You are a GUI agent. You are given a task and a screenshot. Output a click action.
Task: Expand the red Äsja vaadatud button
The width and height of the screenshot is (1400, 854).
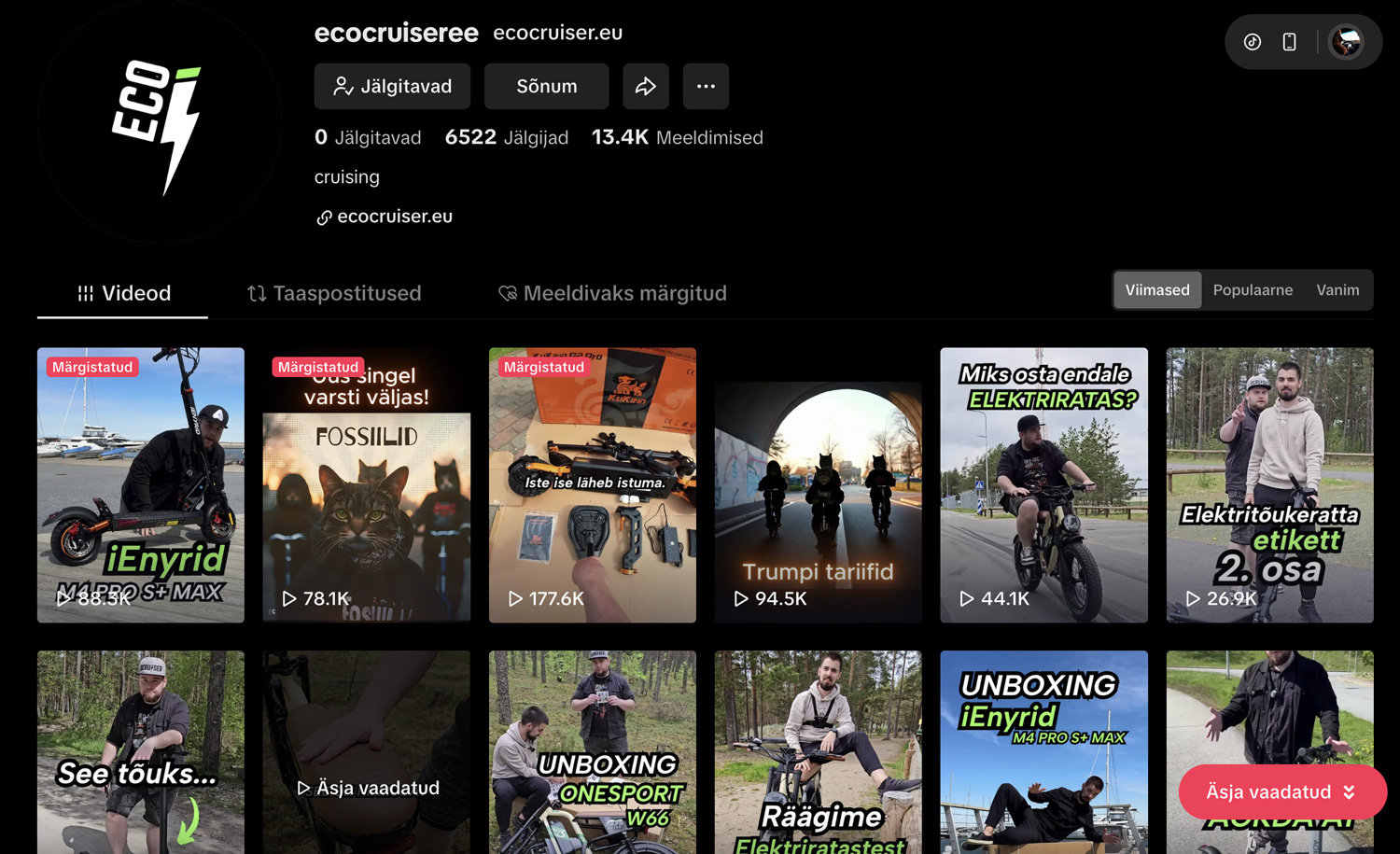(1281, 792)
